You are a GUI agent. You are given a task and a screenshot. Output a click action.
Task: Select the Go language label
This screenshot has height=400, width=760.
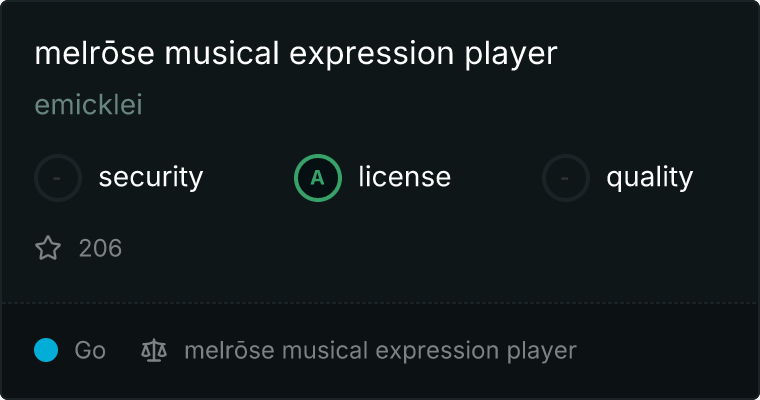90,351
